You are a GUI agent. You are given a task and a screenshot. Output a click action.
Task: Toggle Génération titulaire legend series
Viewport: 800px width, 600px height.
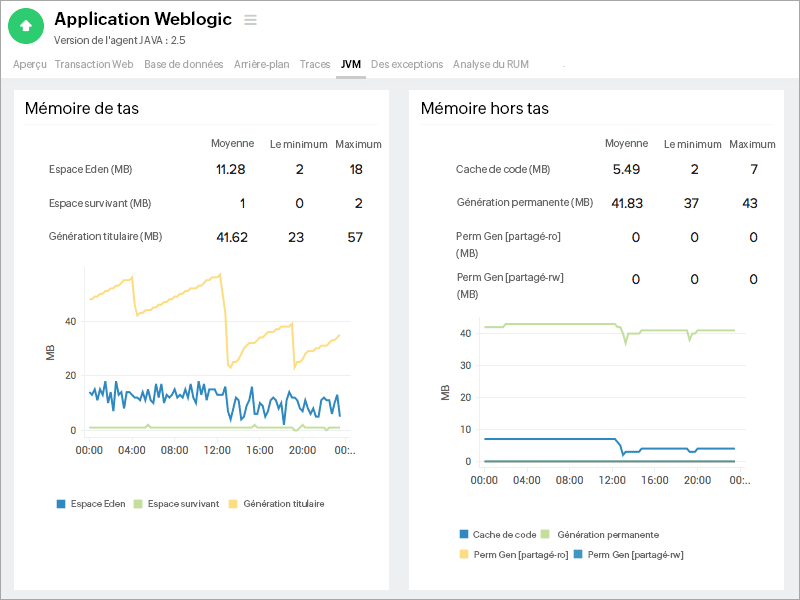tap(276, 504)
